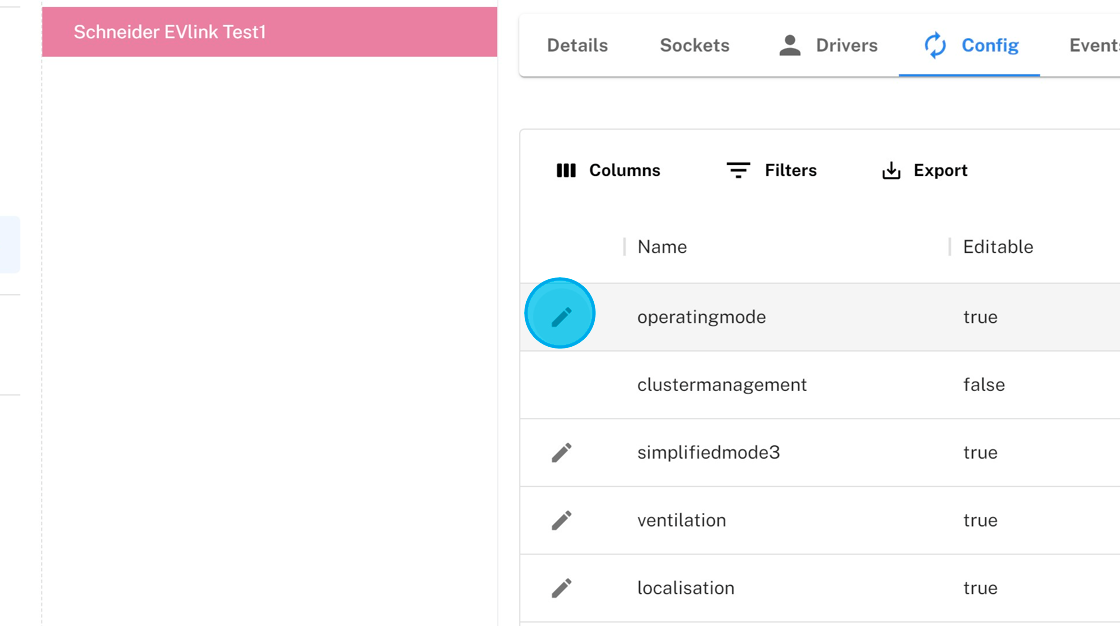The height and width of the screenshot is (626, 1120).
Task: Click the operatingmode name cell
Action: point(701,317)
